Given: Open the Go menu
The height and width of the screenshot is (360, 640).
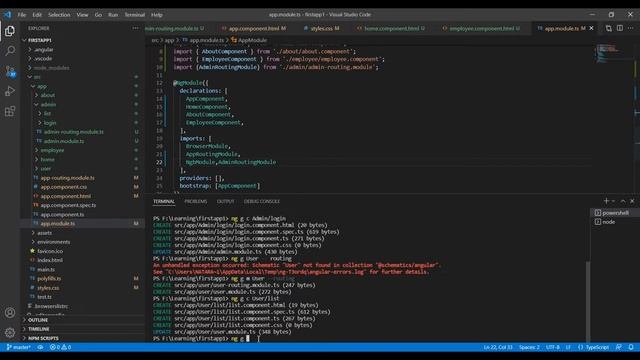Looking at the screenshot, I should (98, 15).
